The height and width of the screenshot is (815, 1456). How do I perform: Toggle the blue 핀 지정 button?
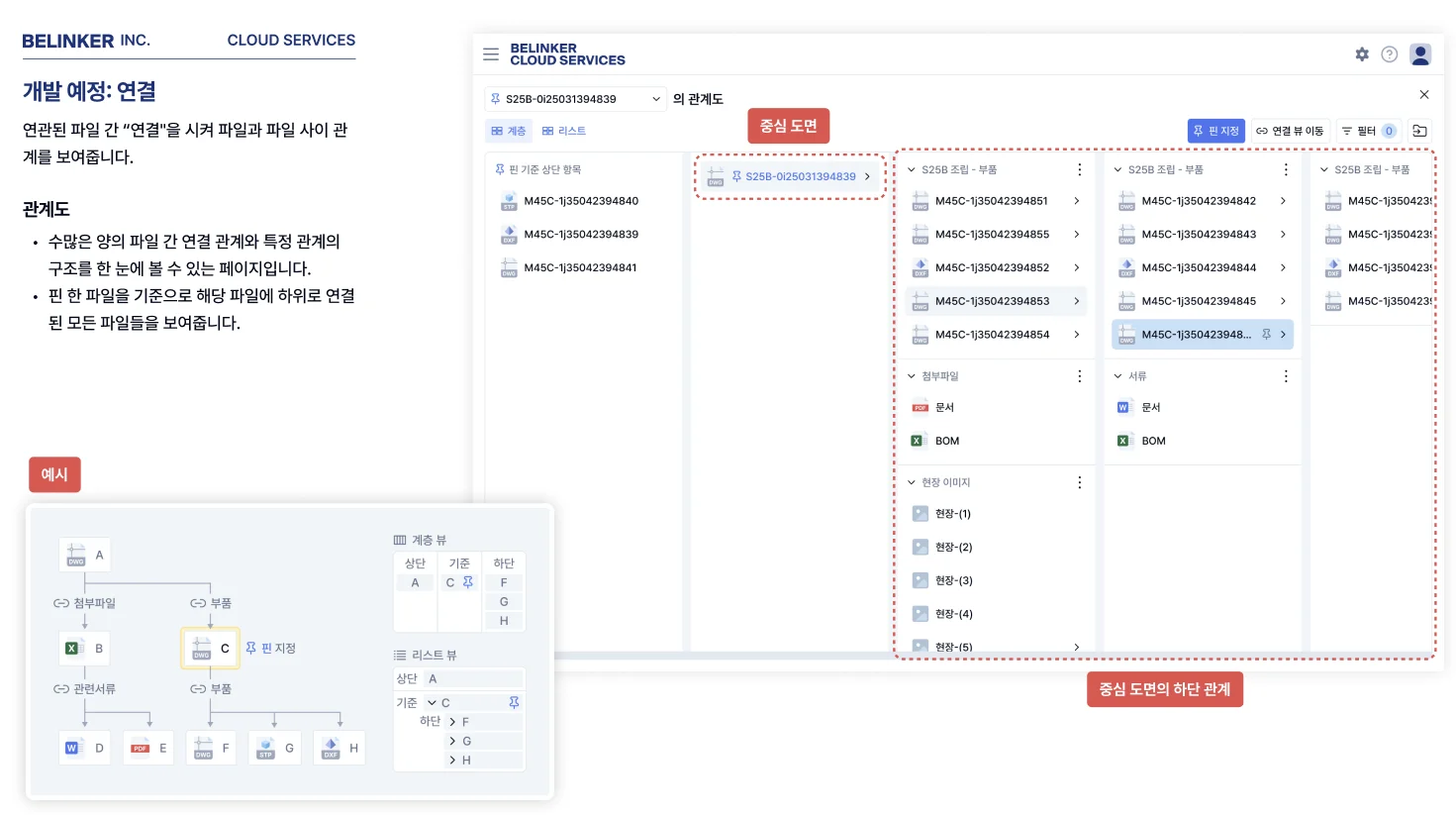(x=1215, y=131)
